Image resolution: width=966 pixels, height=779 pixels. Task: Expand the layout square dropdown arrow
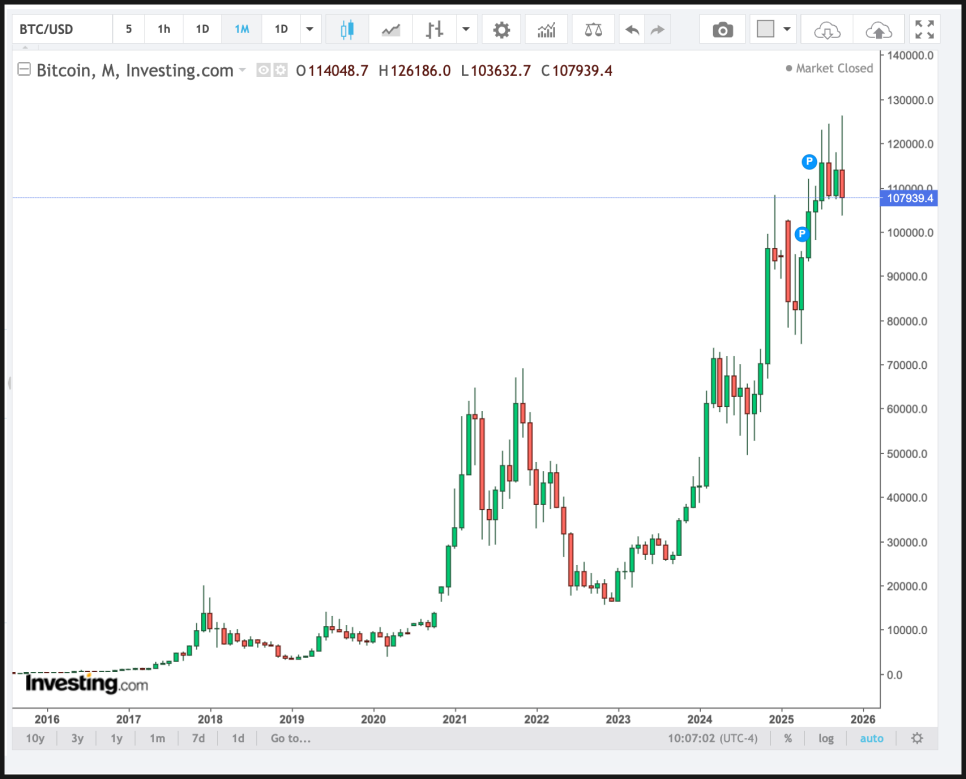click(x=788, y=30)
